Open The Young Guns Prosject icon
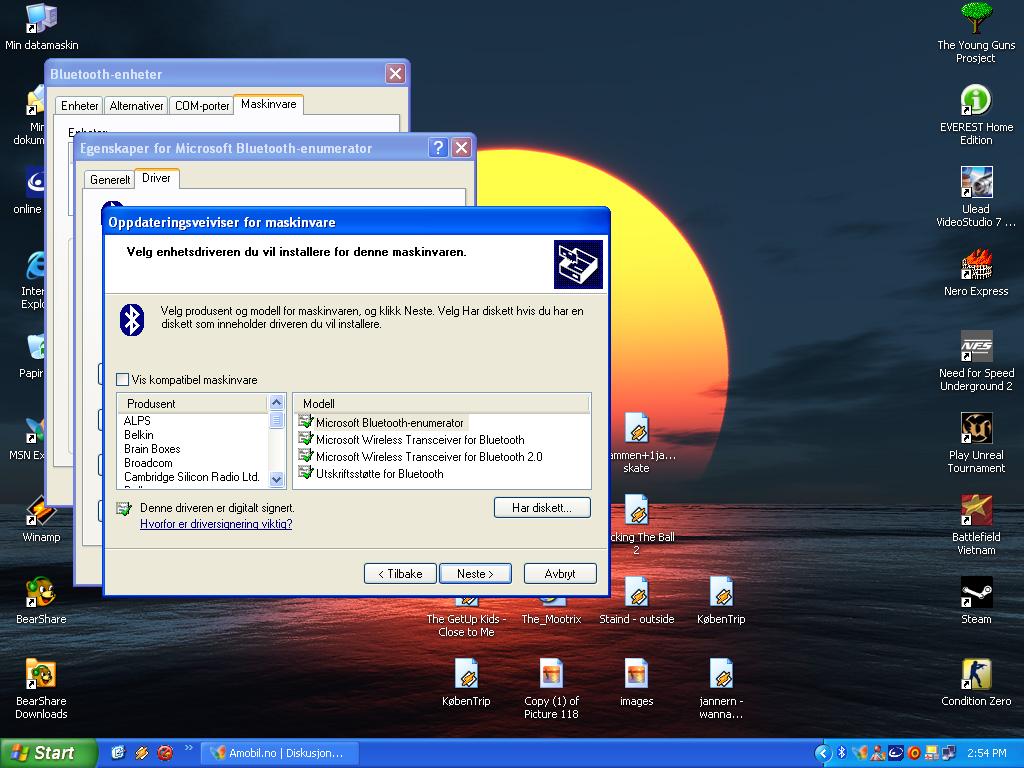1024x768 pixels. [976, 33]
